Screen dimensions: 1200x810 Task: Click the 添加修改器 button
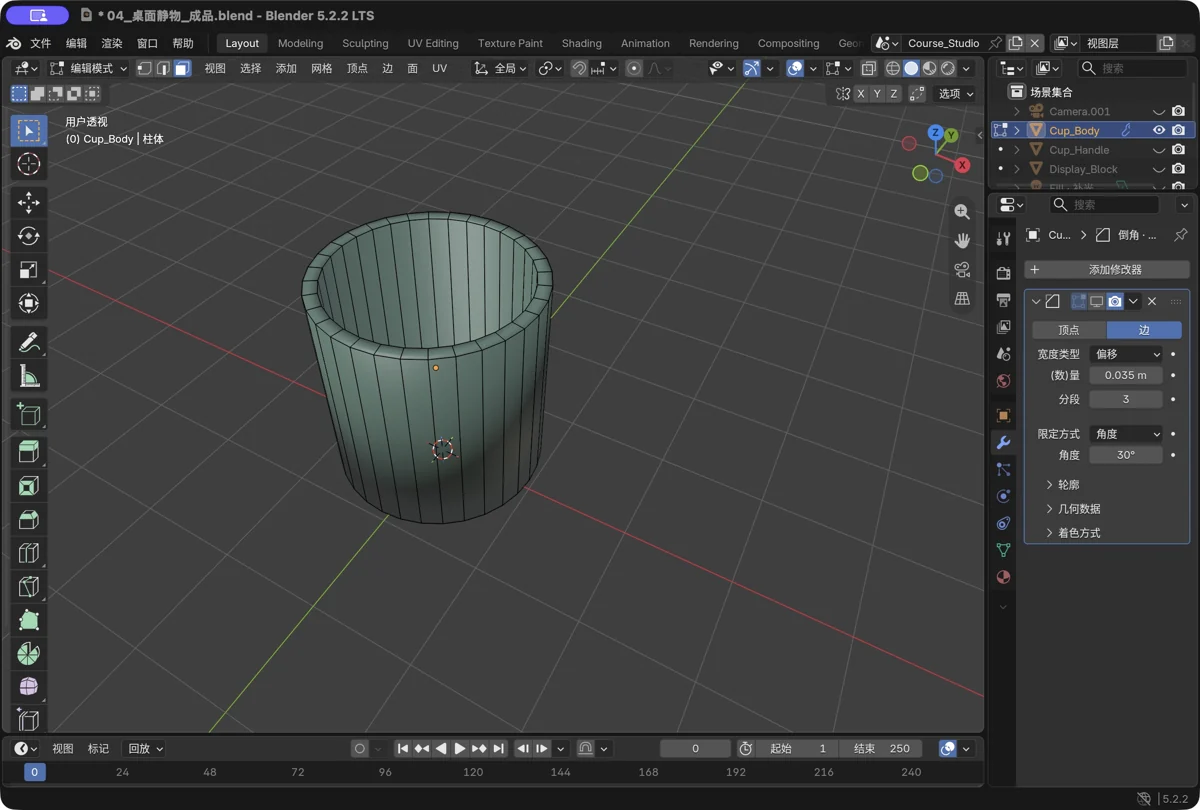(x=1107, y=270)
